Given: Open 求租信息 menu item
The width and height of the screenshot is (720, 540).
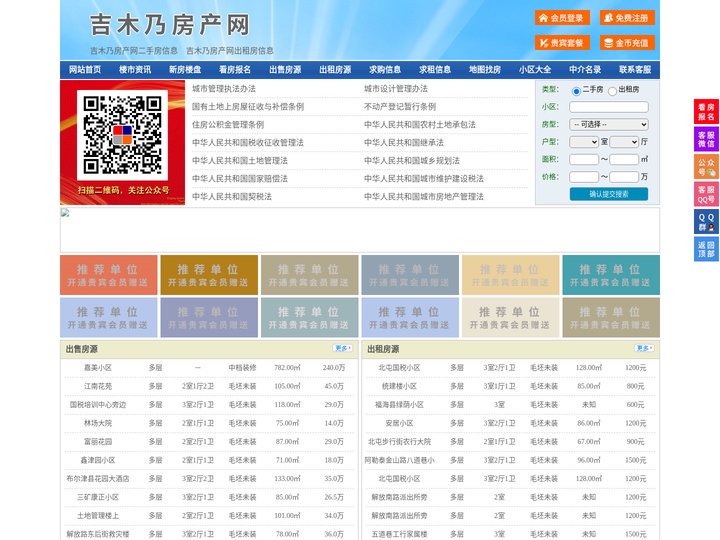Looking at the screenshot, I should [x=435, y=70].
